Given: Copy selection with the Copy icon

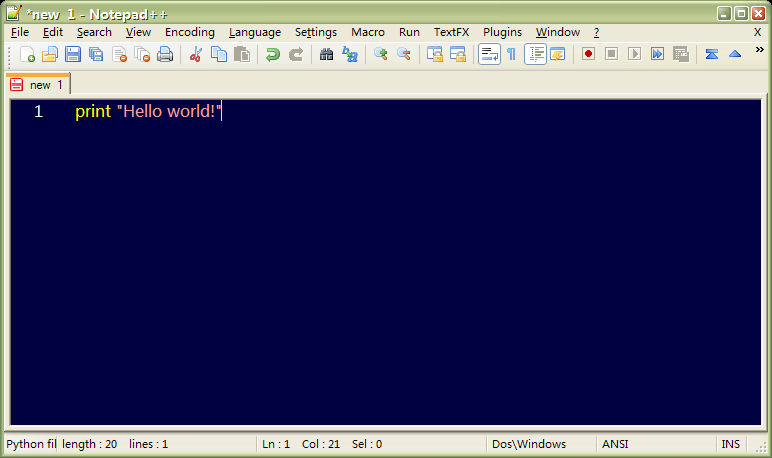Looking at the screenshot, I should click(219, 54).
